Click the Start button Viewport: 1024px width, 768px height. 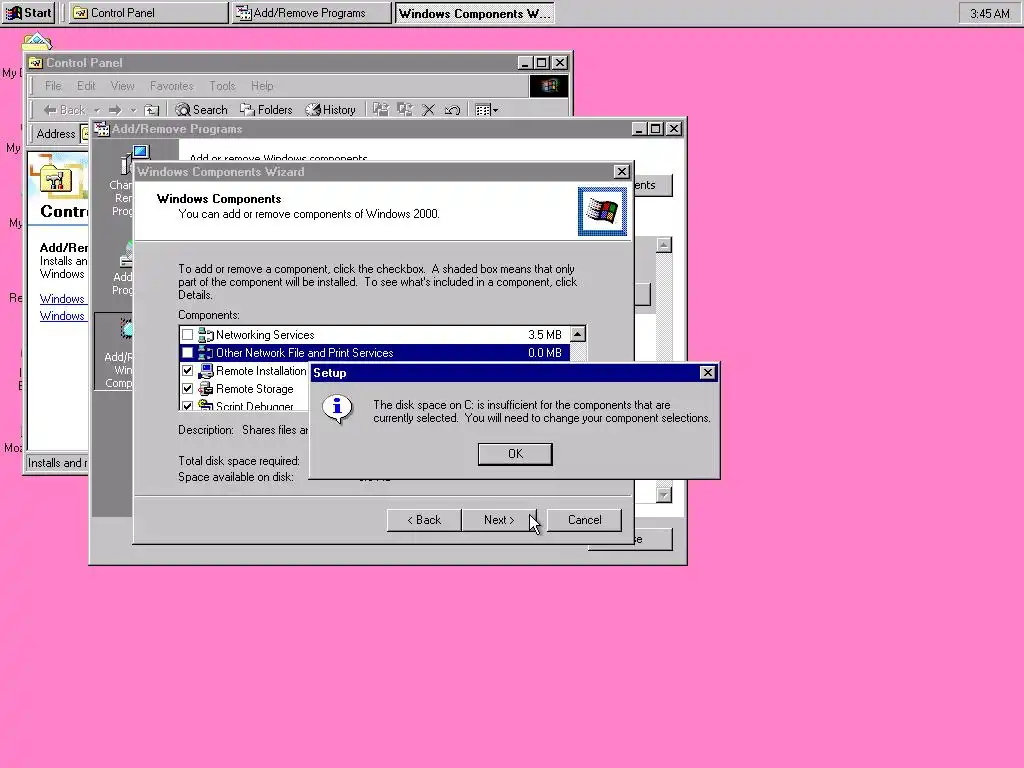pos(29,13)
